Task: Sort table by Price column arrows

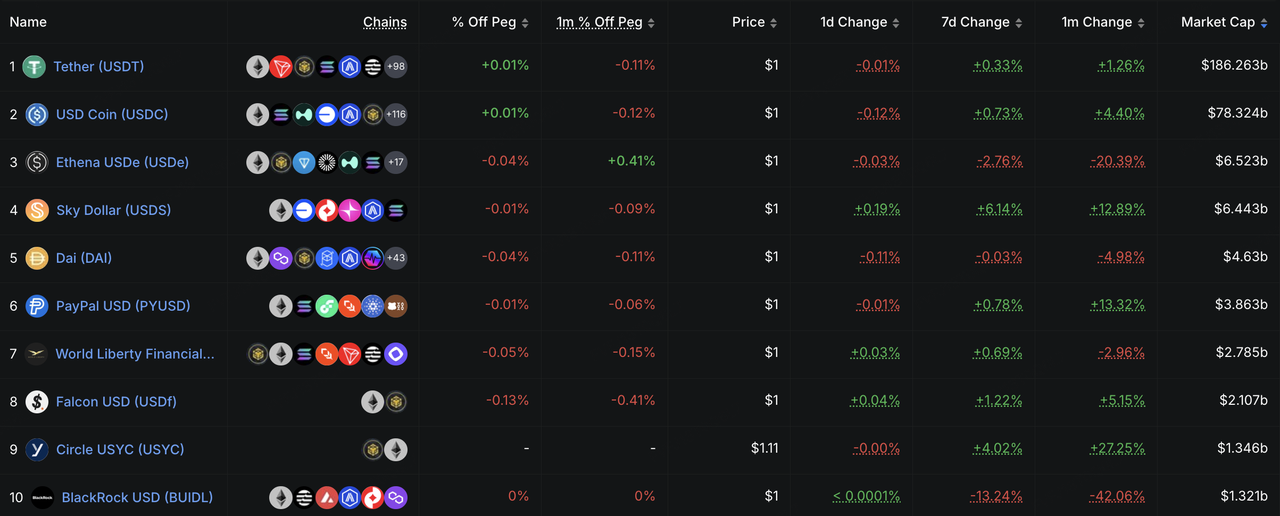Action: pyautogui.click(x=773, y=22)
